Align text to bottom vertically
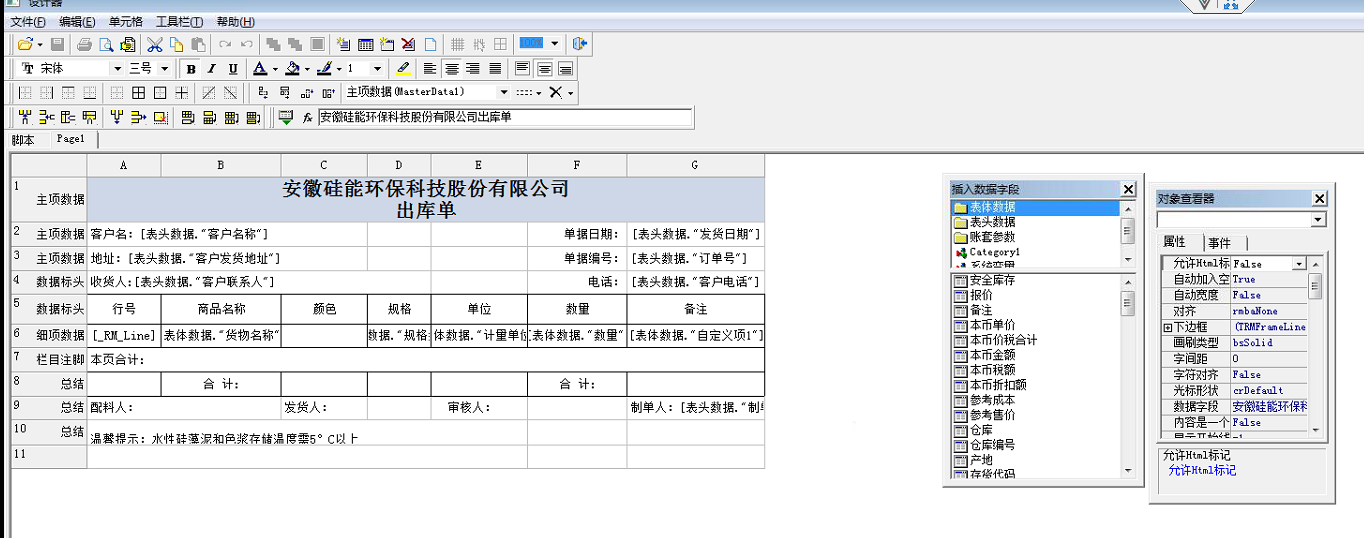The height and width of the screenshot is (538, 1364). [x=565, y=69]
